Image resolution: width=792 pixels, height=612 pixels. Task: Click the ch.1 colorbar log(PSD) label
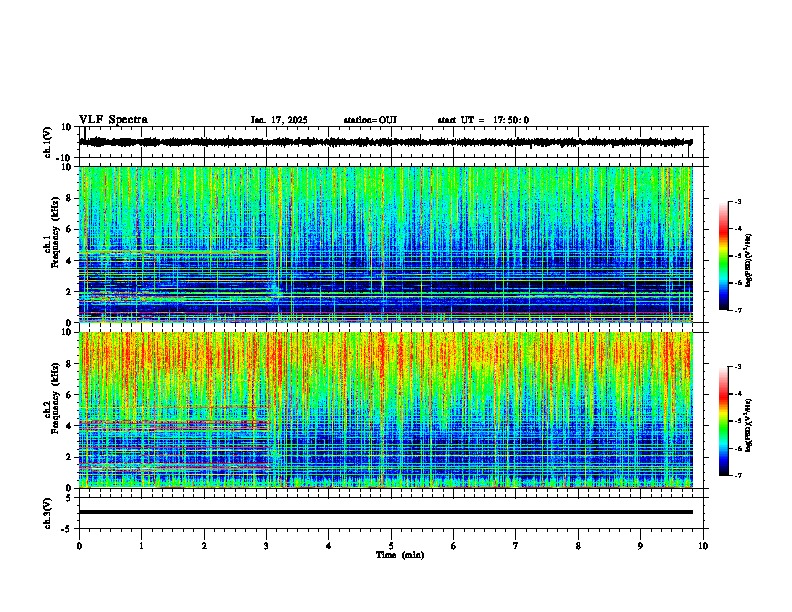point(749,261)
